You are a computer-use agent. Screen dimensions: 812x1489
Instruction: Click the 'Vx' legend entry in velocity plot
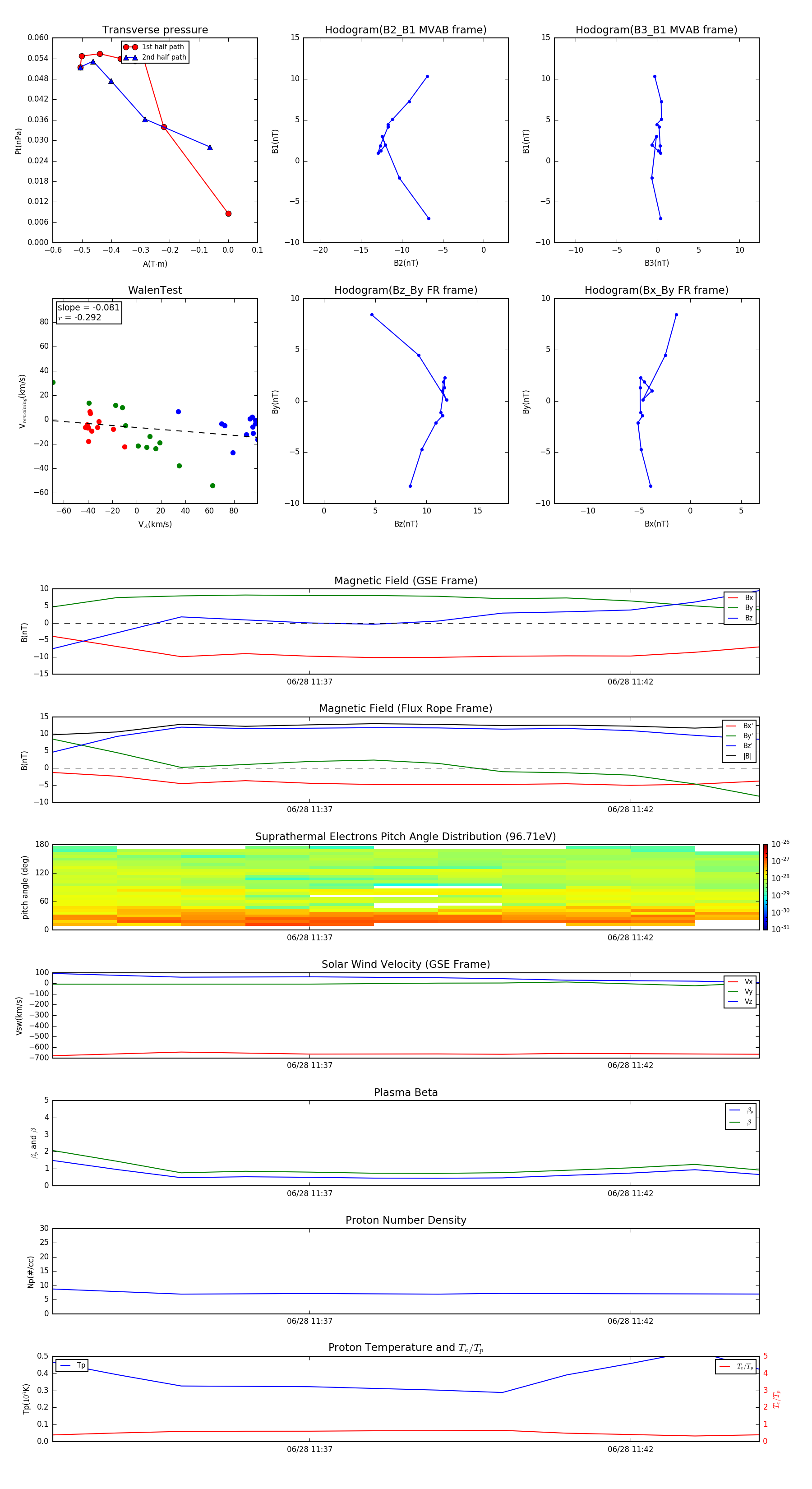coord(740,981)
